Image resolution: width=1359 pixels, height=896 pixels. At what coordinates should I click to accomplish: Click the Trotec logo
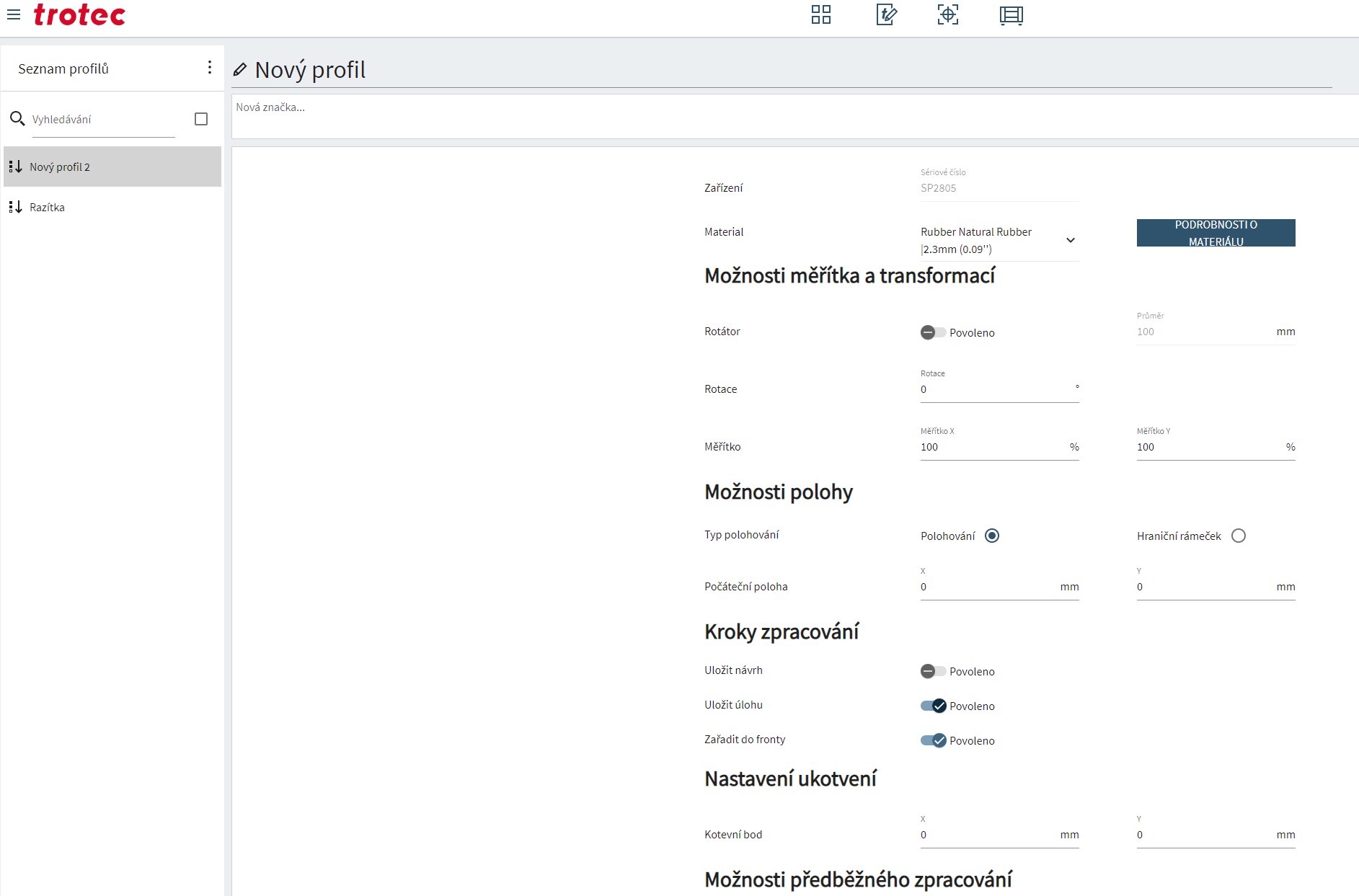click(79, 14)
